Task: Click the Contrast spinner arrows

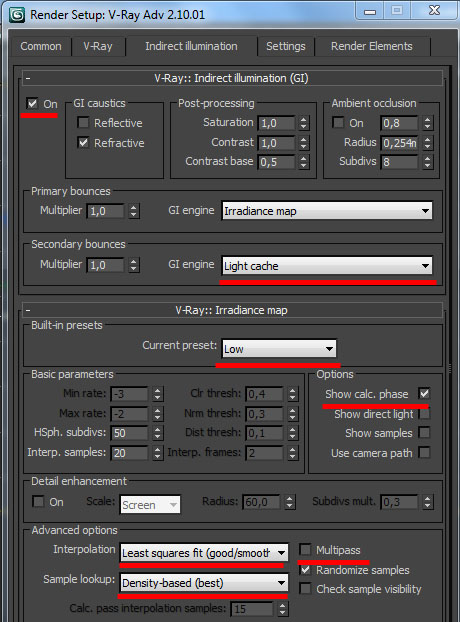Action: coord(303,143)
